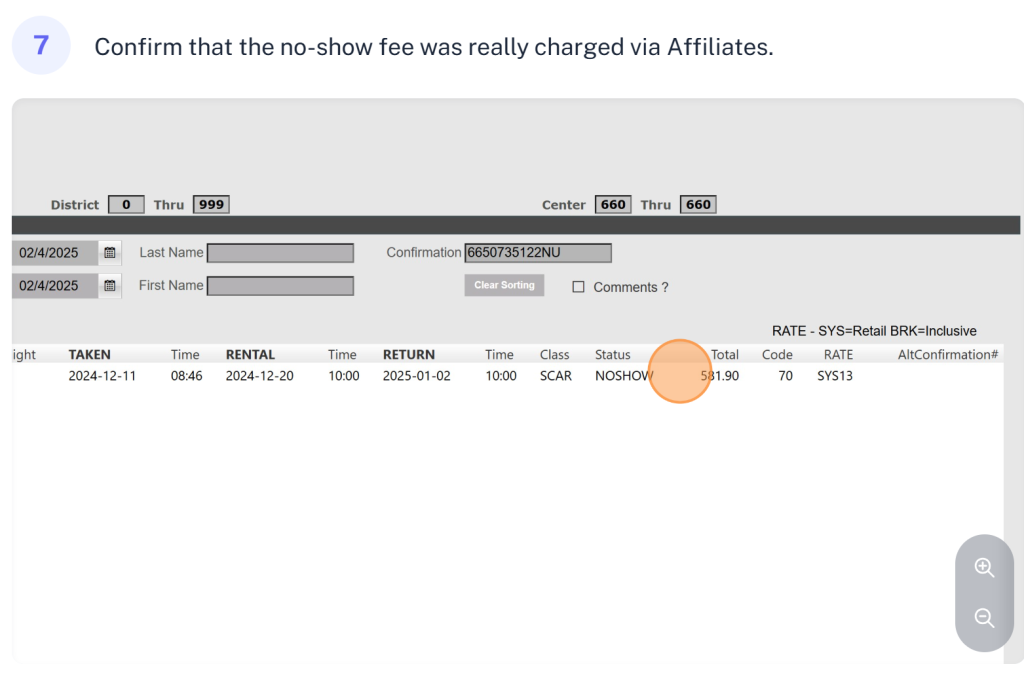Click the zoom out magnifier icon
Image resolution: width=1024 pixels, height=681 pixels.
tap(984, 618)
